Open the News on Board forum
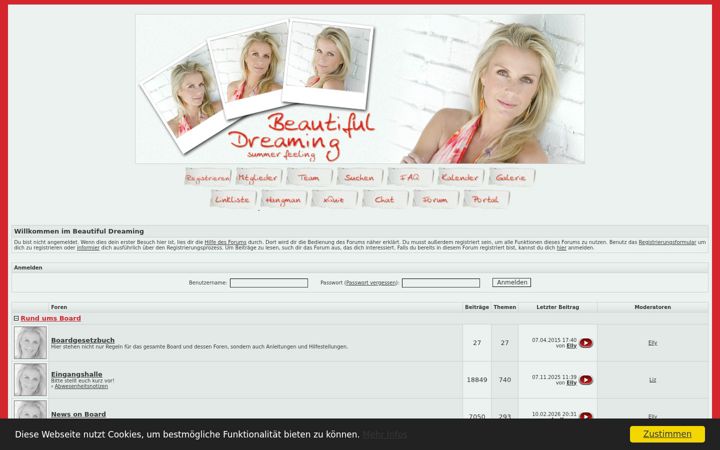The width and height of the screenshot is (720, 450). 79,414
